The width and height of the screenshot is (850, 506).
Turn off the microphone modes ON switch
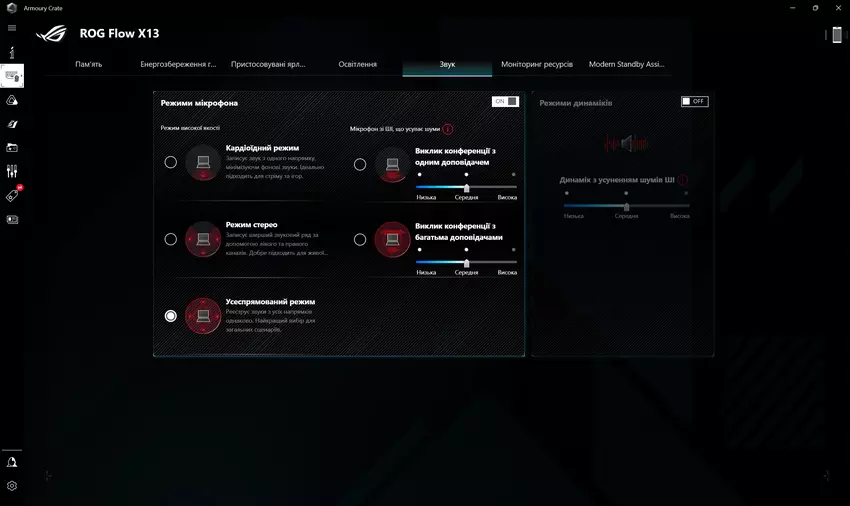505,101
